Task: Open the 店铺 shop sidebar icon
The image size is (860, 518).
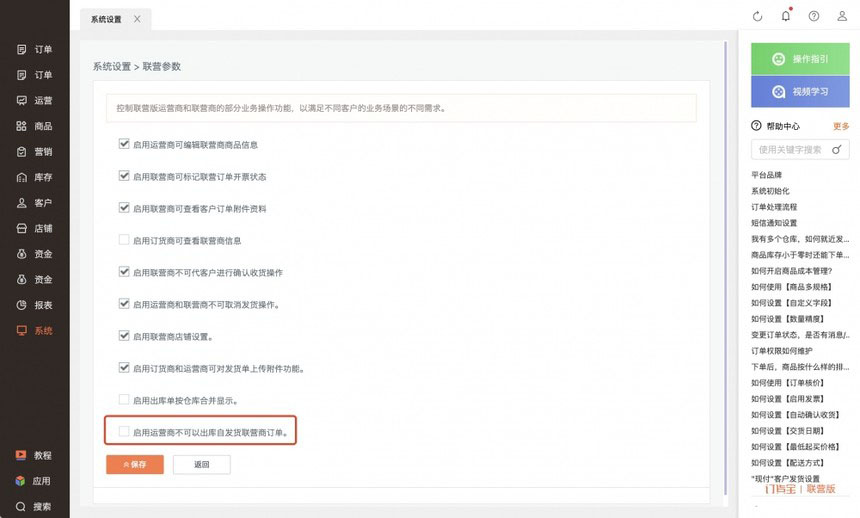Action: point(21,228)
